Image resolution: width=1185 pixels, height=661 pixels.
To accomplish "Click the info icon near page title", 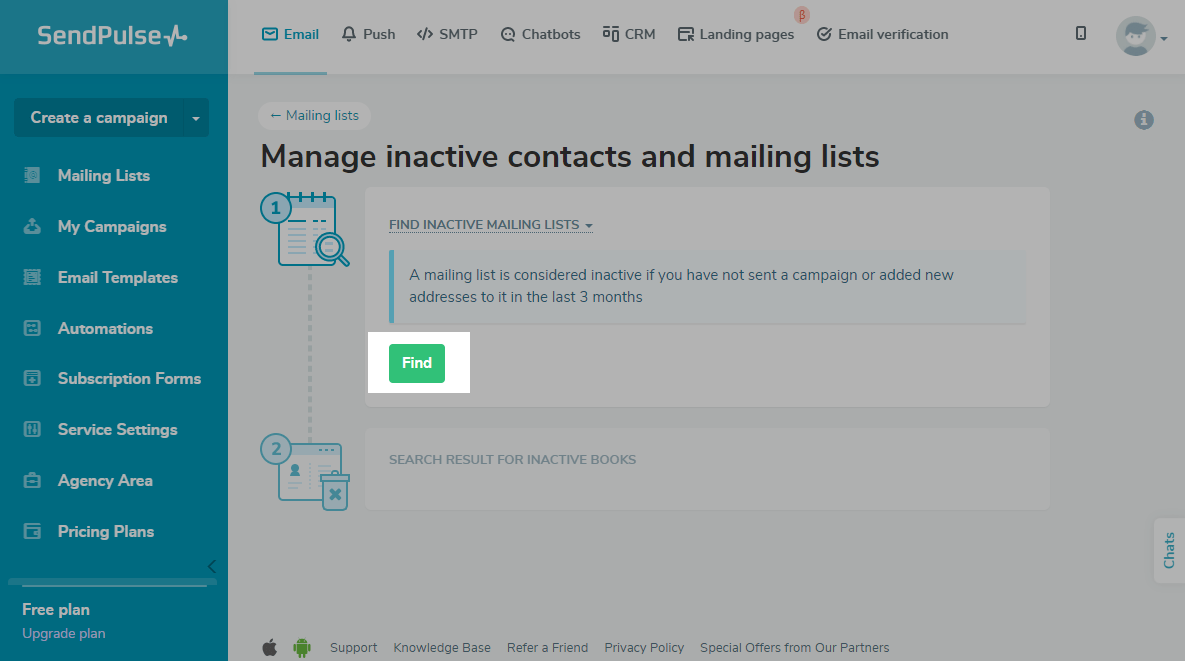I will coord(1144,120).
